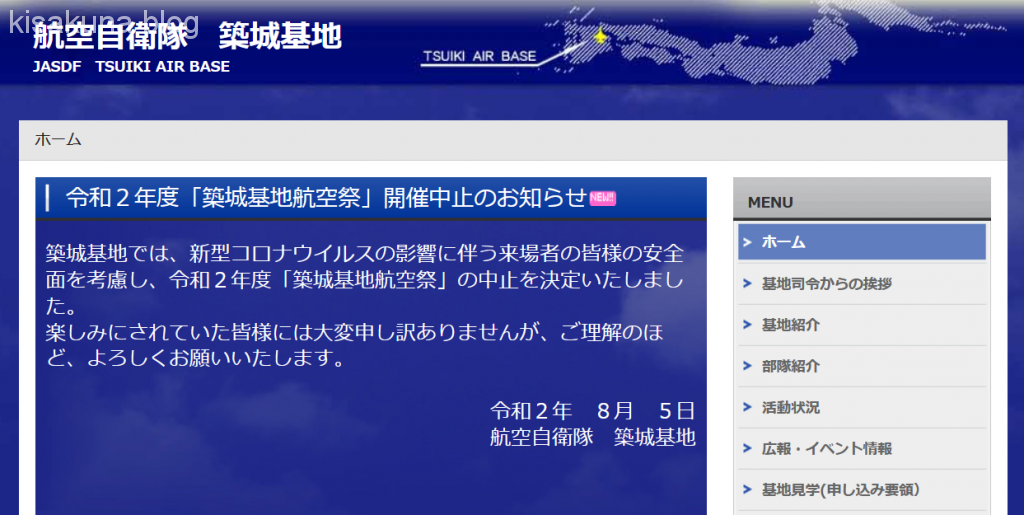Click the arrow icon beside ホーム in the menu
The height and width of the screenshot is (515, 1024).
748,241
